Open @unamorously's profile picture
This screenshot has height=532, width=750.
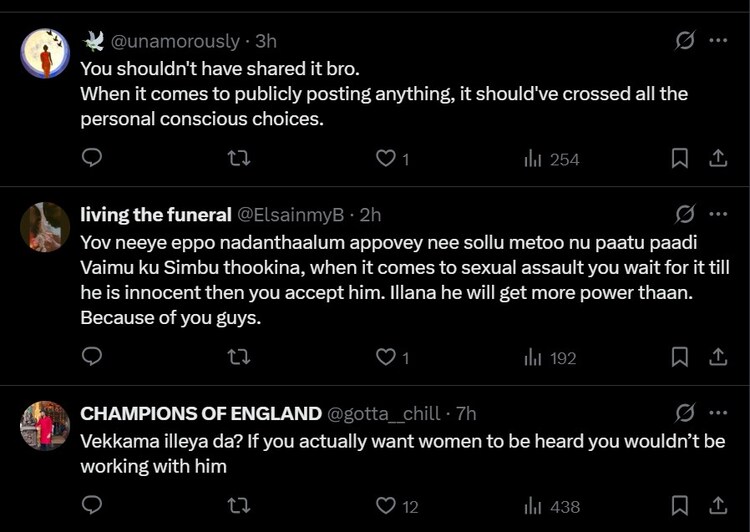point(45,53)
